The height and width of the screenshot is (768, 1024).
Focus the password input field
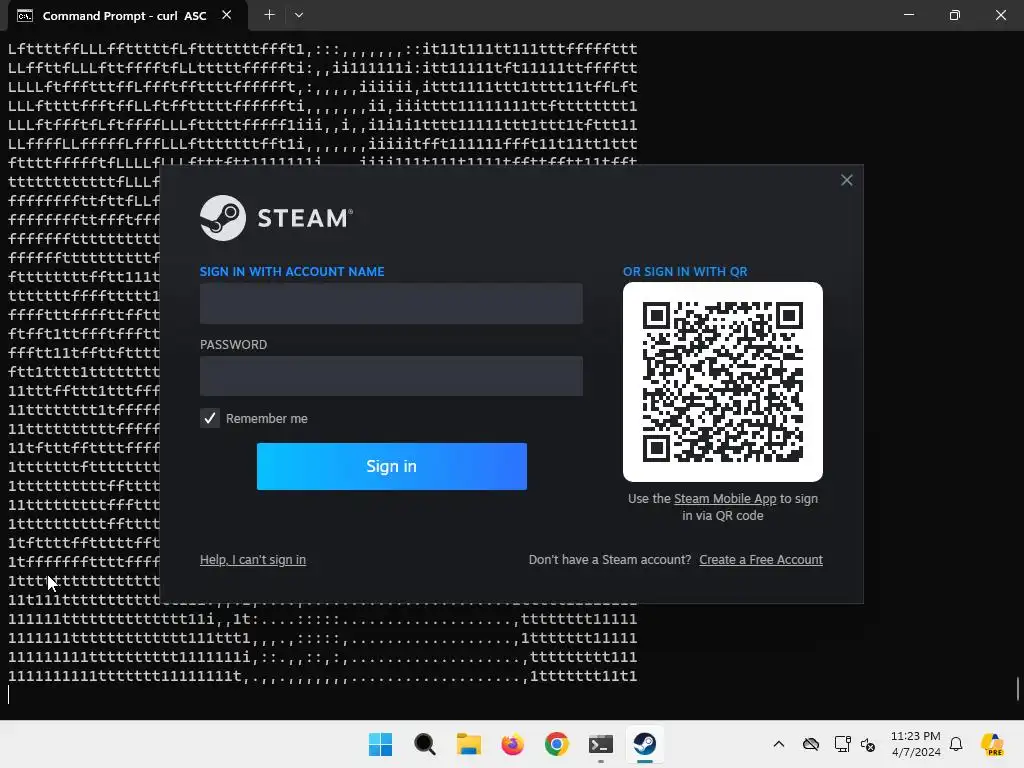tap(391, 376)
